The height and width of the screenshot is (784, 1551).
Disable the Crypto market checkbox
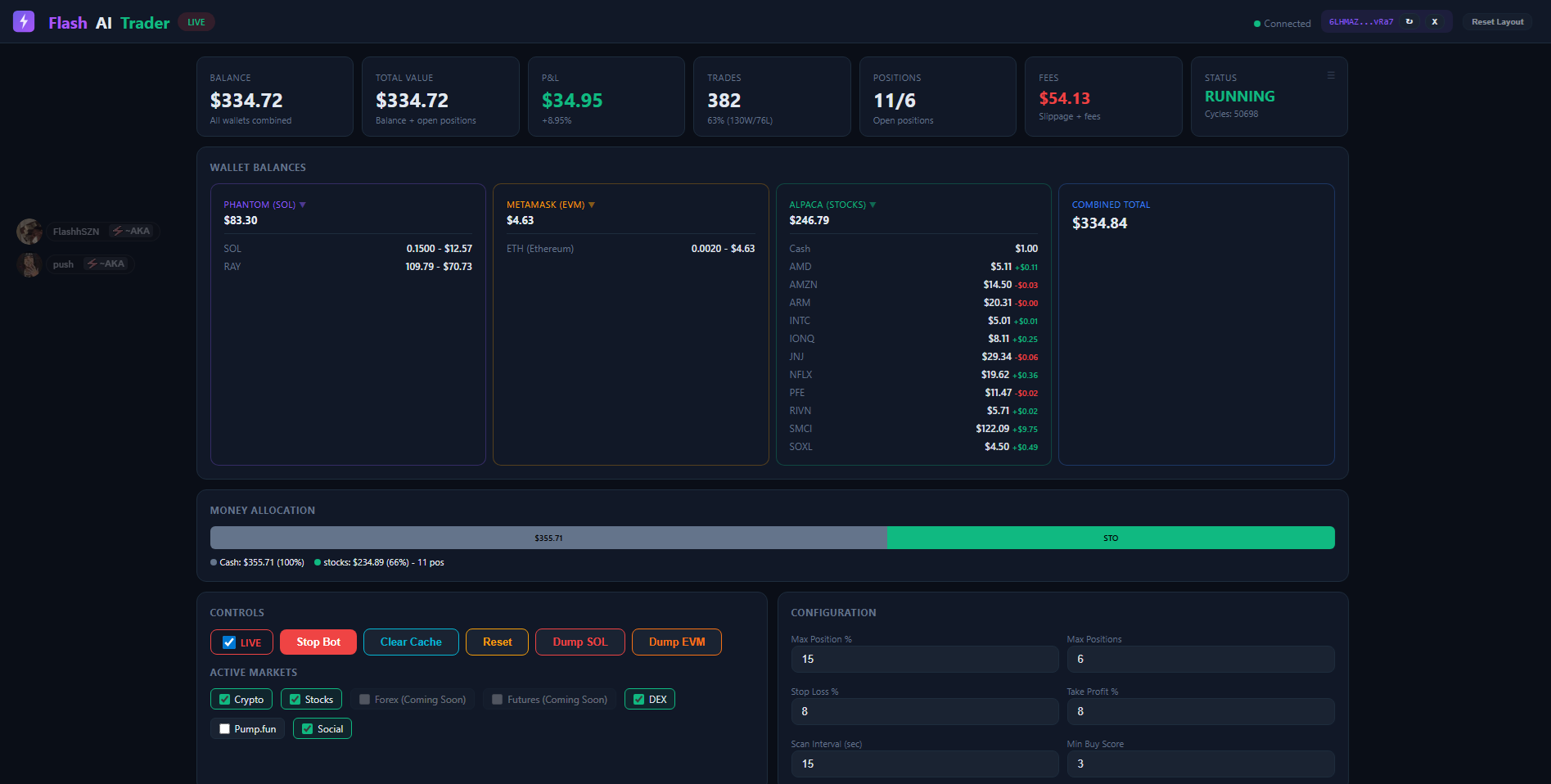pos(224,700)
